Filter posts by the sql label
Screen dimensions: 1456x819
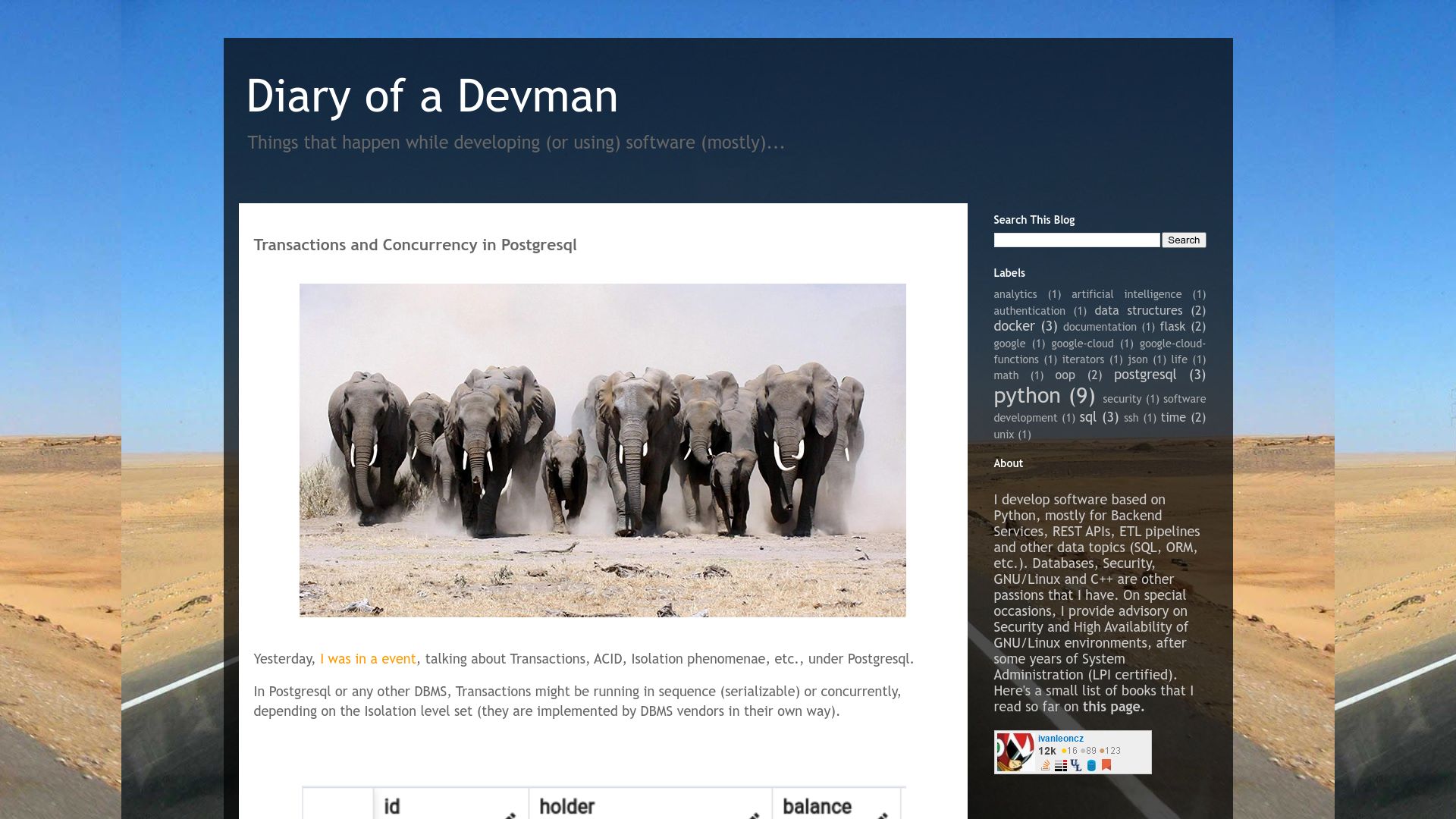(x=1087, y=417)
